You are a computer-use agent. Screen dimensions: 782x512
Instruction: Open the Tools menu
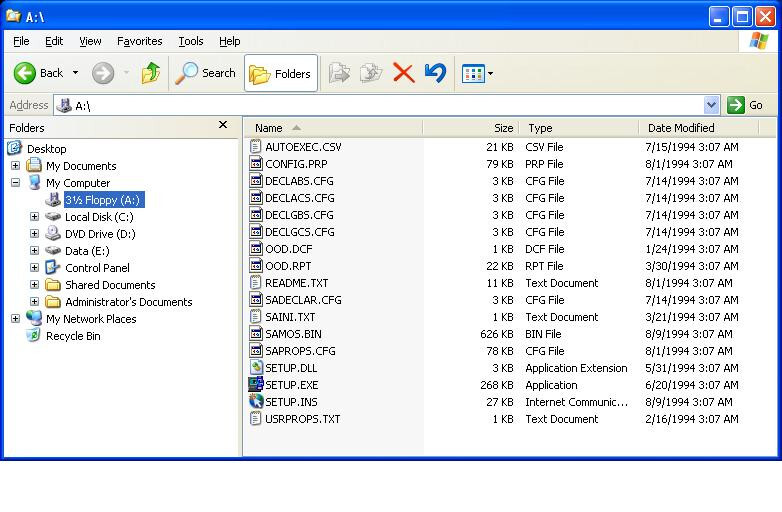click(x=191, y=41)
